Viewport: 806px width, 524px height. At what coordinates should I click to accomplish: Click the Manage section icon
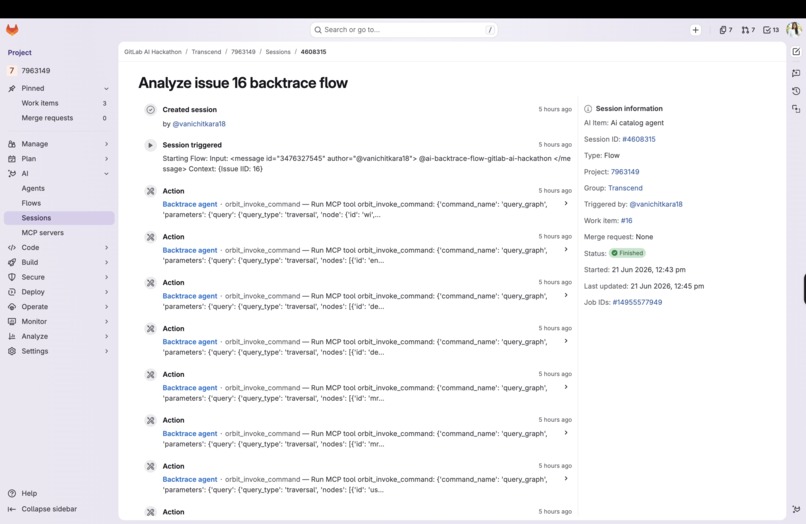pos(12,144)
